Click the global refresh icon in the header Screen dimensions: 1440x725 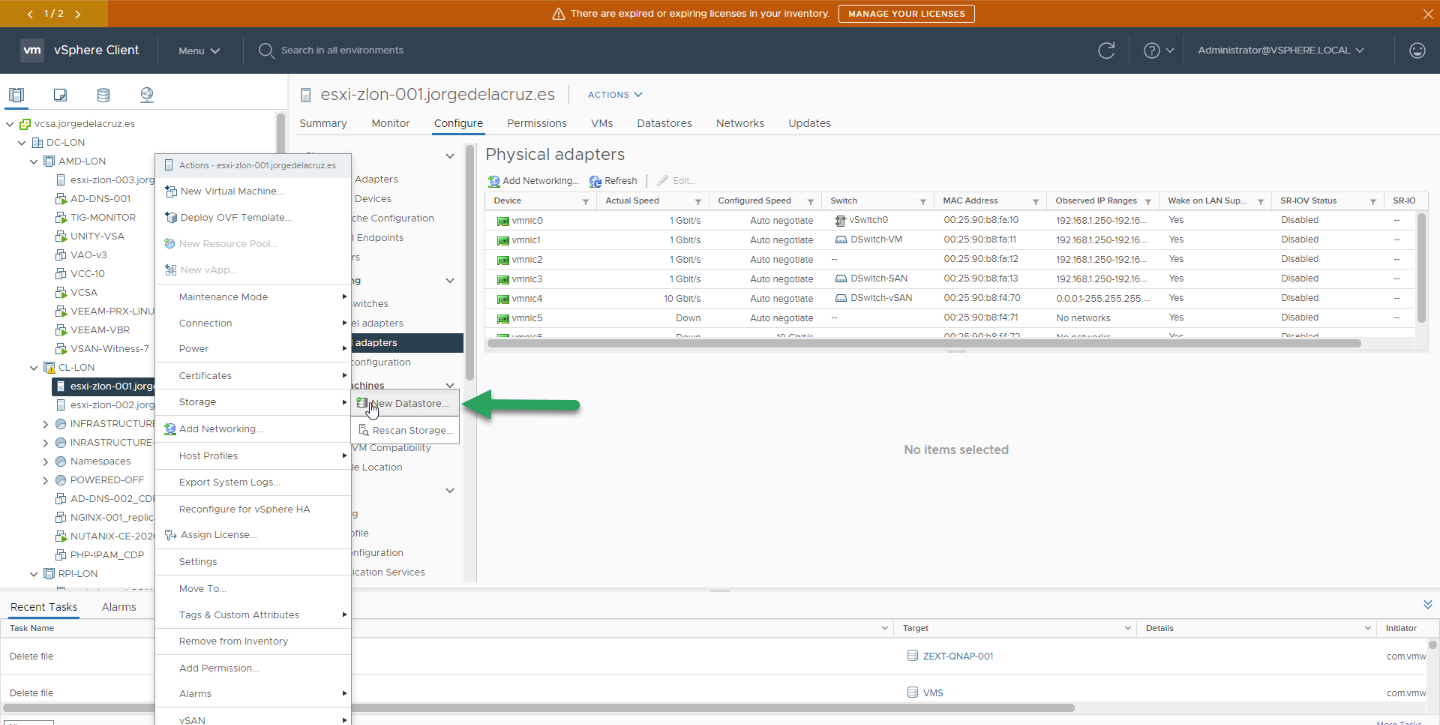coord(1106,50)
